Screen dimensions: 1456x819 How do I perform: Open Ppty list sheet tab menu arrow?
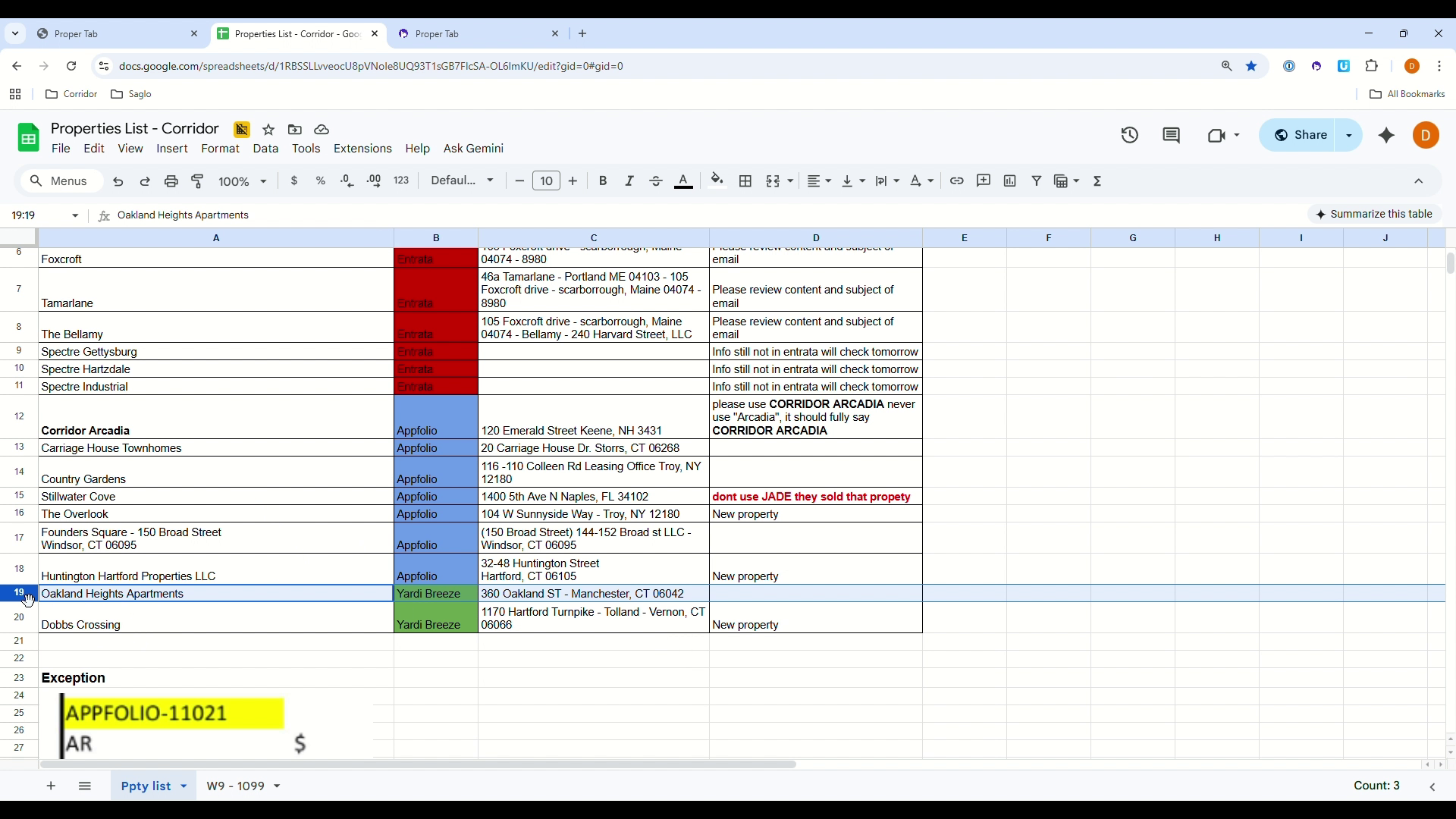pyautogui.click(x=184, y=786)
